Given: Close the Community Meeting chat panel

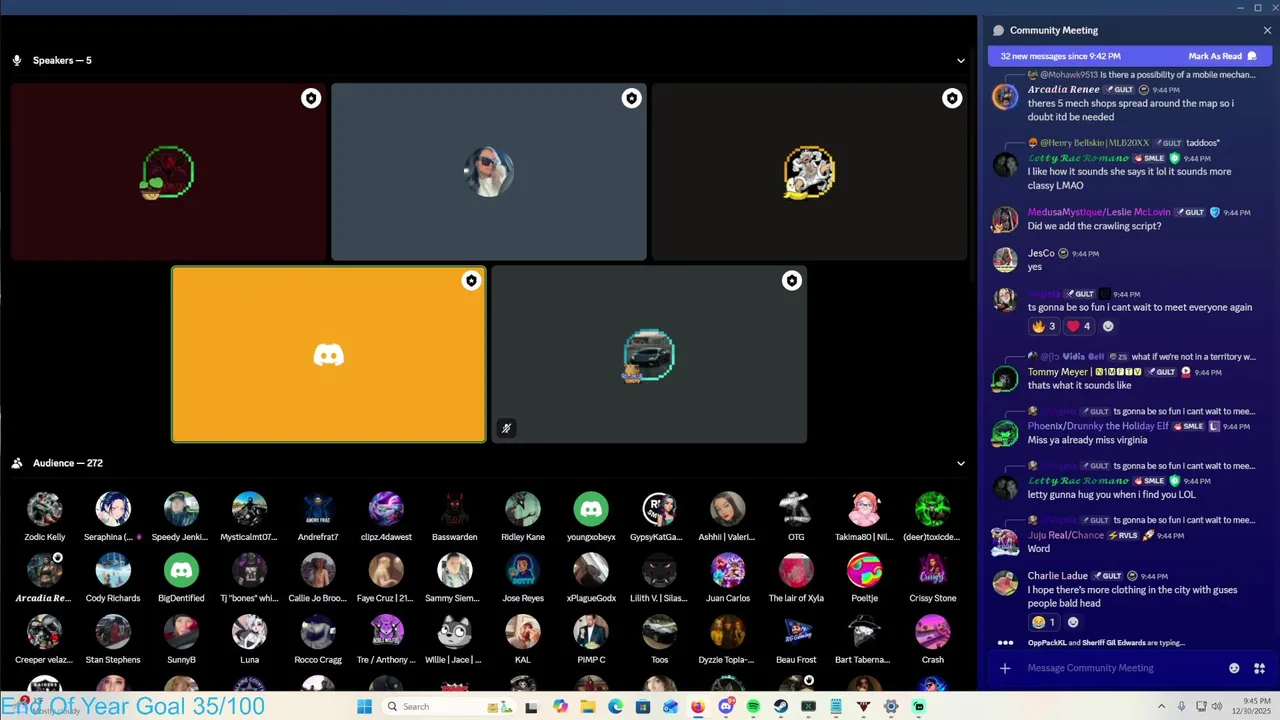Looking at the screenshot, I should click(x=1267, y=30).
